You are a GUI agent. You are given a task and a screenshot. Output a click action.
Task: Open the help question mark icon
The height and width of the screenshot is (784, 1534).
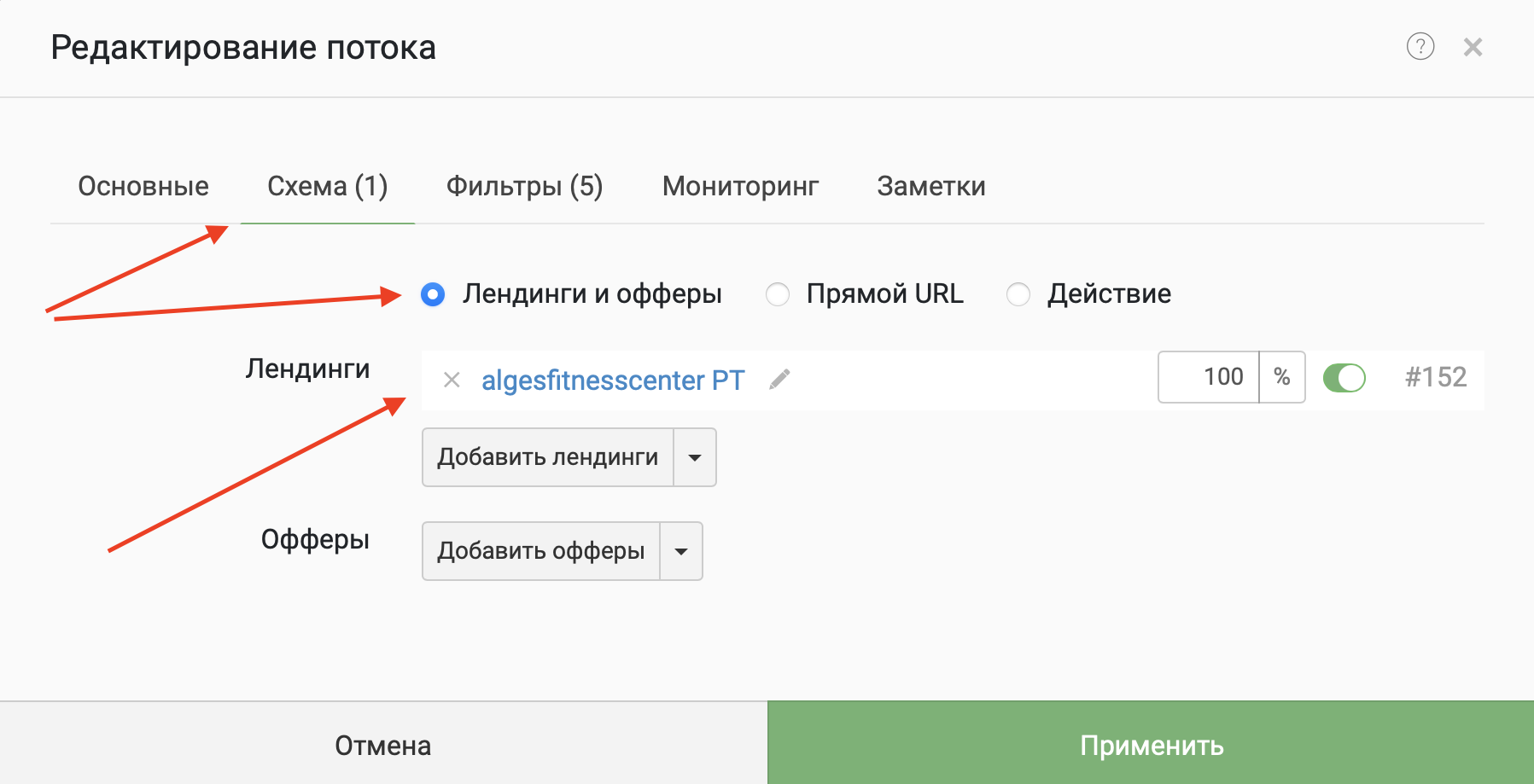pos(1420,46)
